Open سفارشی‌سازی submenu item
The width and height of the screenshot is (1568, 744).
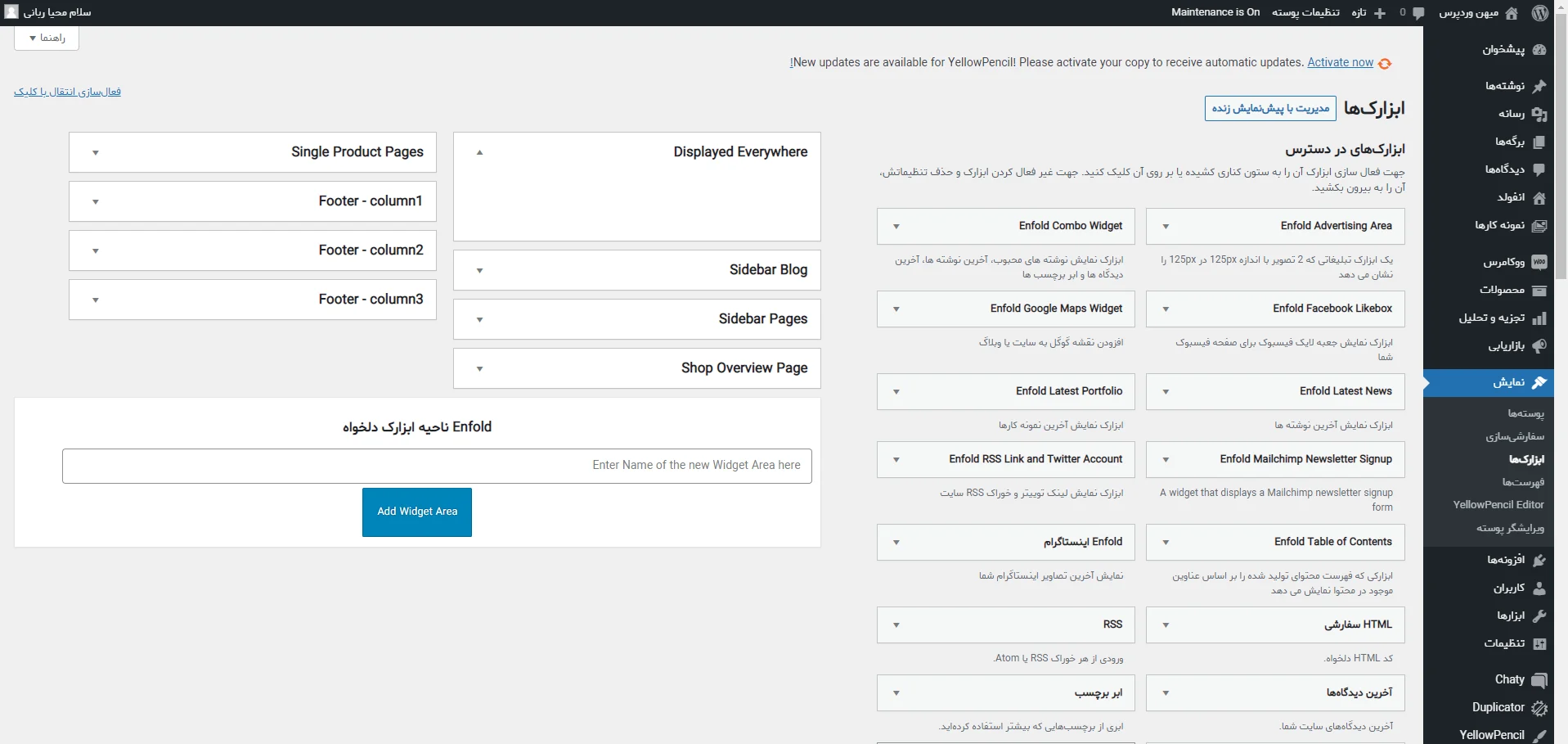1515,436
